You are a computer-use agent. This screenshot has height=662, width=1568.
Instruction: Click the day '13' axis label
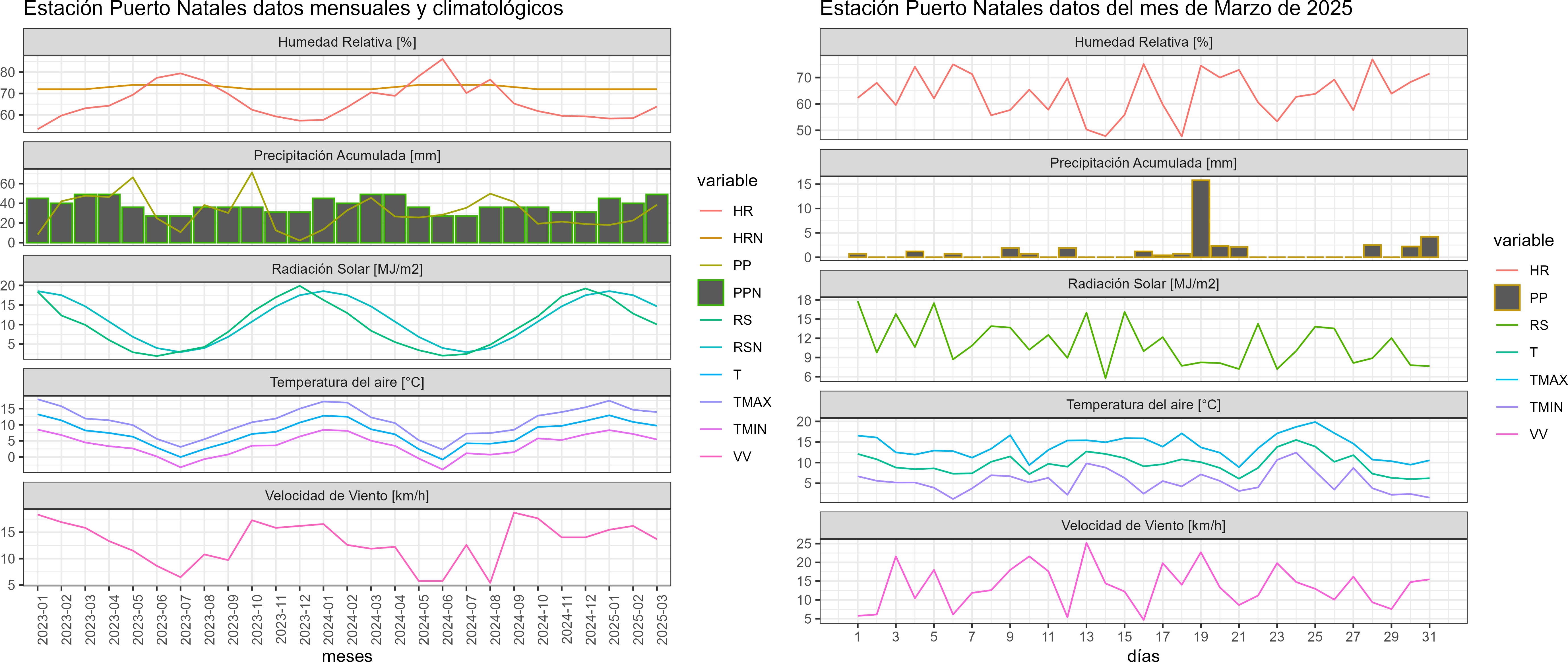[x=1086, y=636]
